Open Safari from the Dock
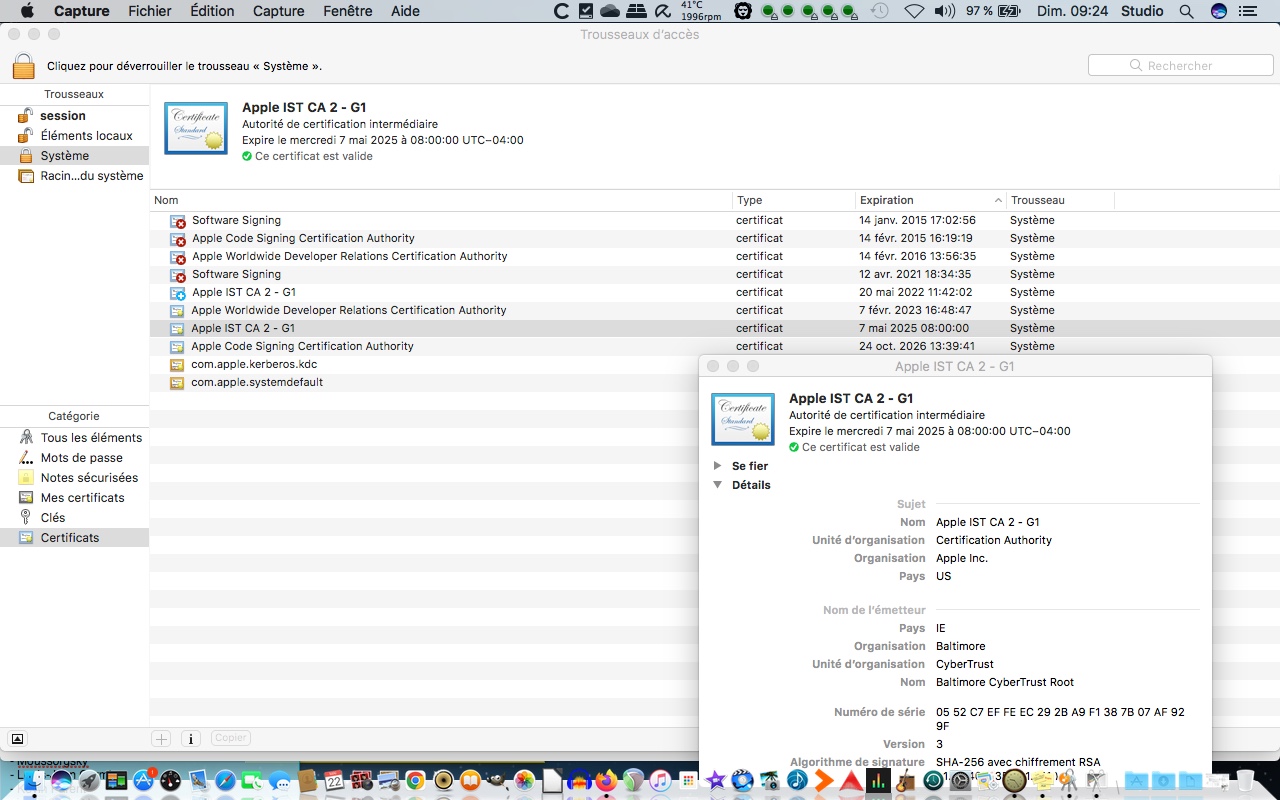The width and height of the screenshot is (1280, 800). pyautogui.click(x=225, y=780)
